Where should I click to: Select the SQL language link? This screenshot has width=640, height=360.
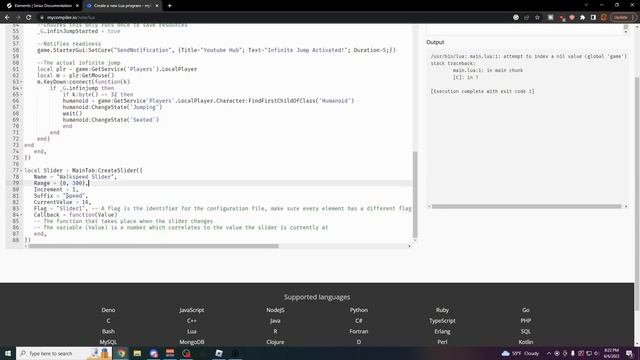coord(526,331)
